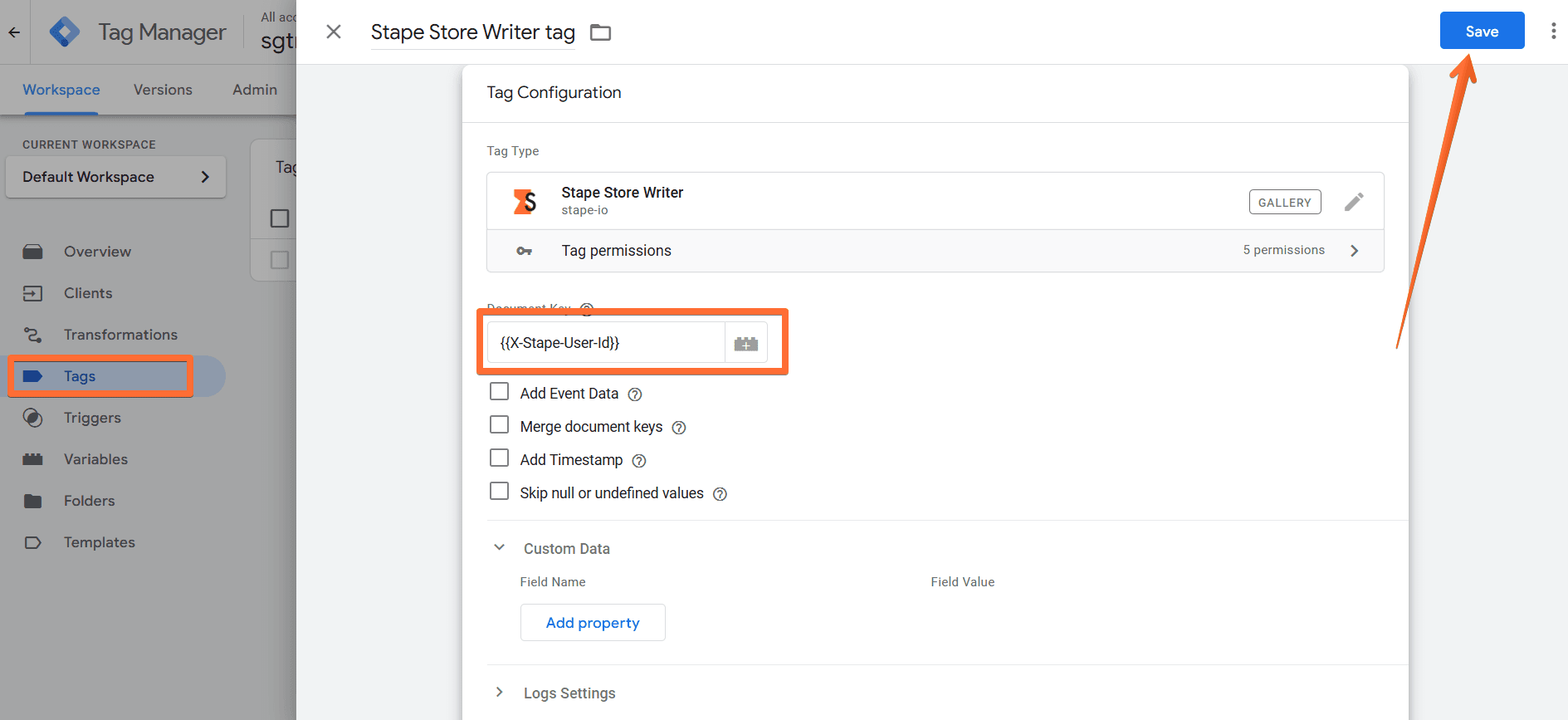This screenshot has width=1568, height=720.
Task: Enable the Add Timestamp checkbox
Action: pos(499,458)
